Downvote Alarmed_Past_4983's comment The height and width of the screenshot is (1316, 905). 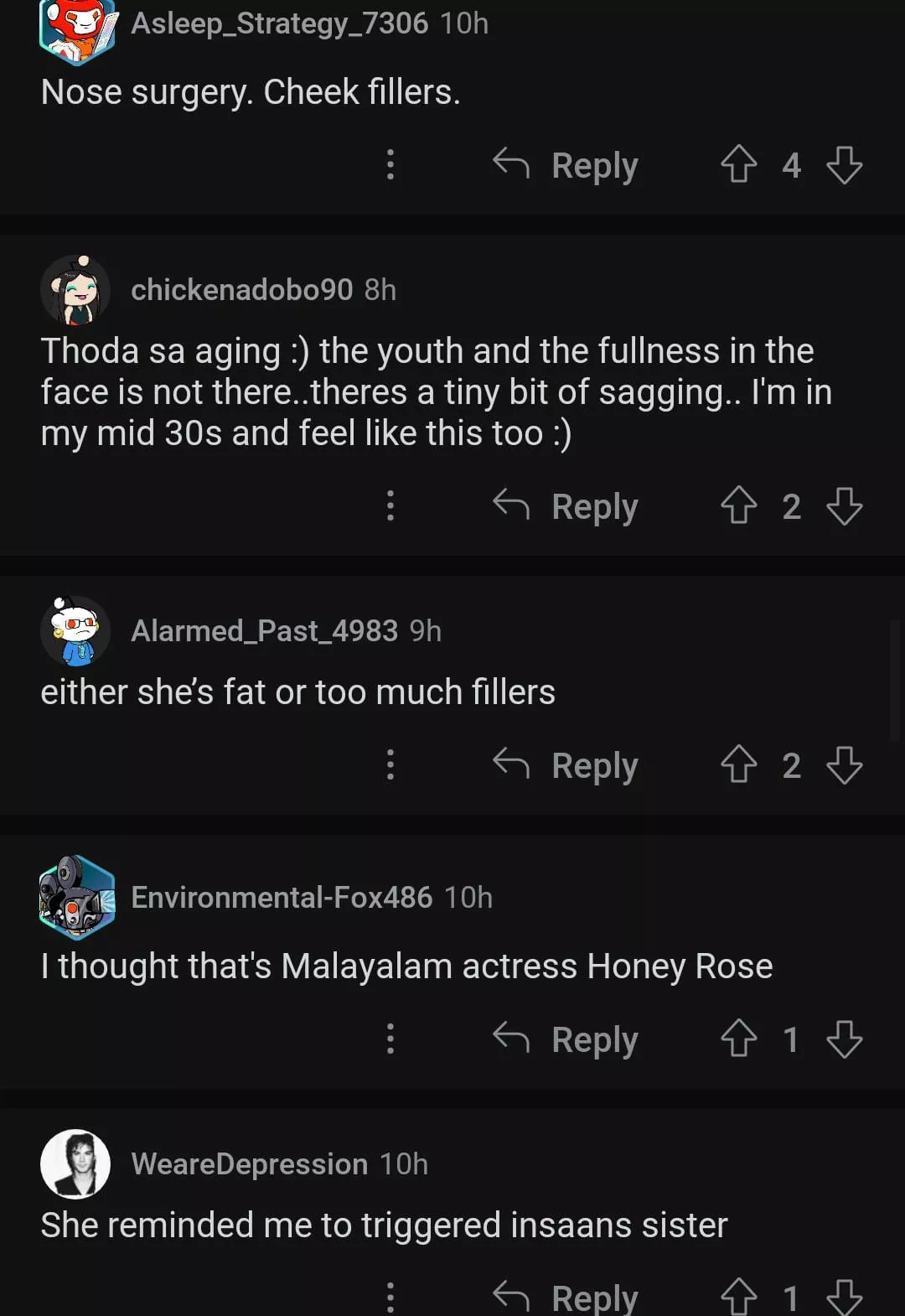pos(844,764)
